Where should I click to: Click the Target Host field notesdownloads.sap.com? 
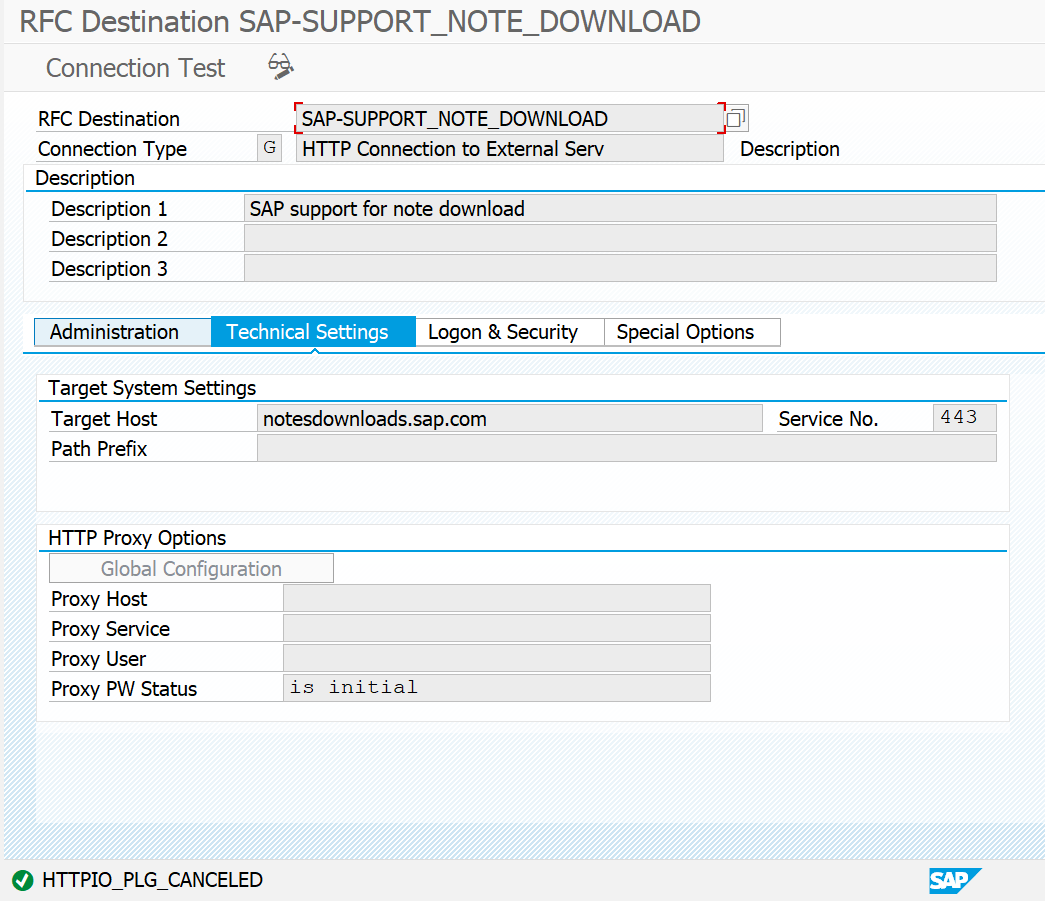click(x=510, y=419)
